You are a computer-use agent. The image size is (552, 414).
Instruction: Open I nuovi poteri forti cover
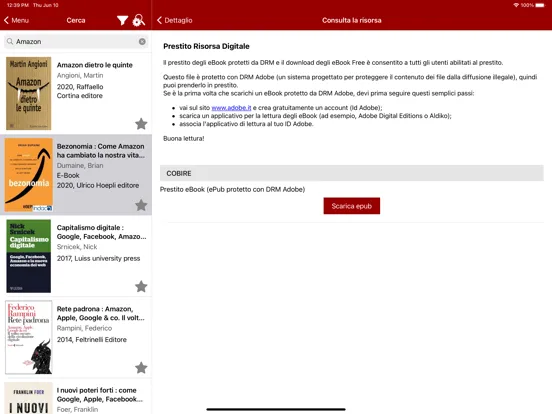29,398
